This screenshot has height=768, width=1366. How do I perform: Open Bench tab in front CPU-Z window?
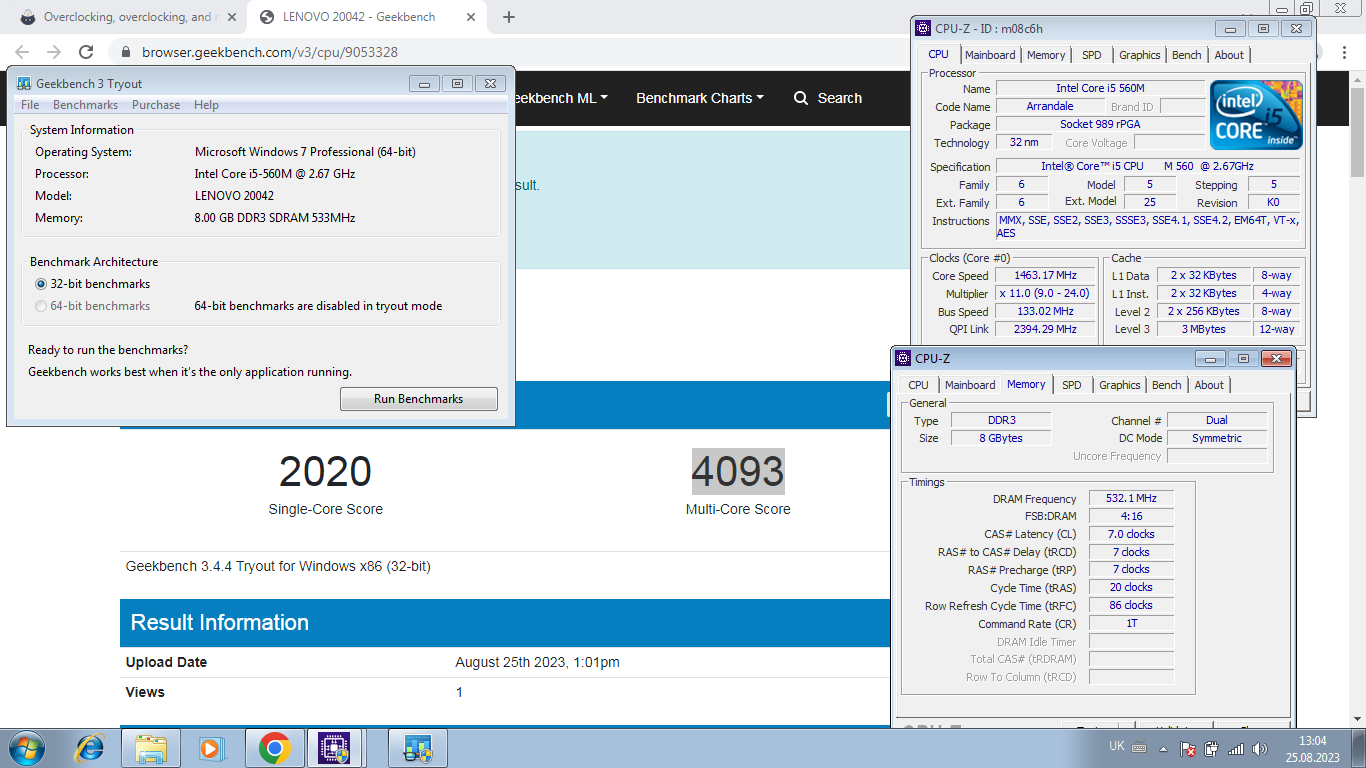pyautogui.click(x=1167, y=385)
